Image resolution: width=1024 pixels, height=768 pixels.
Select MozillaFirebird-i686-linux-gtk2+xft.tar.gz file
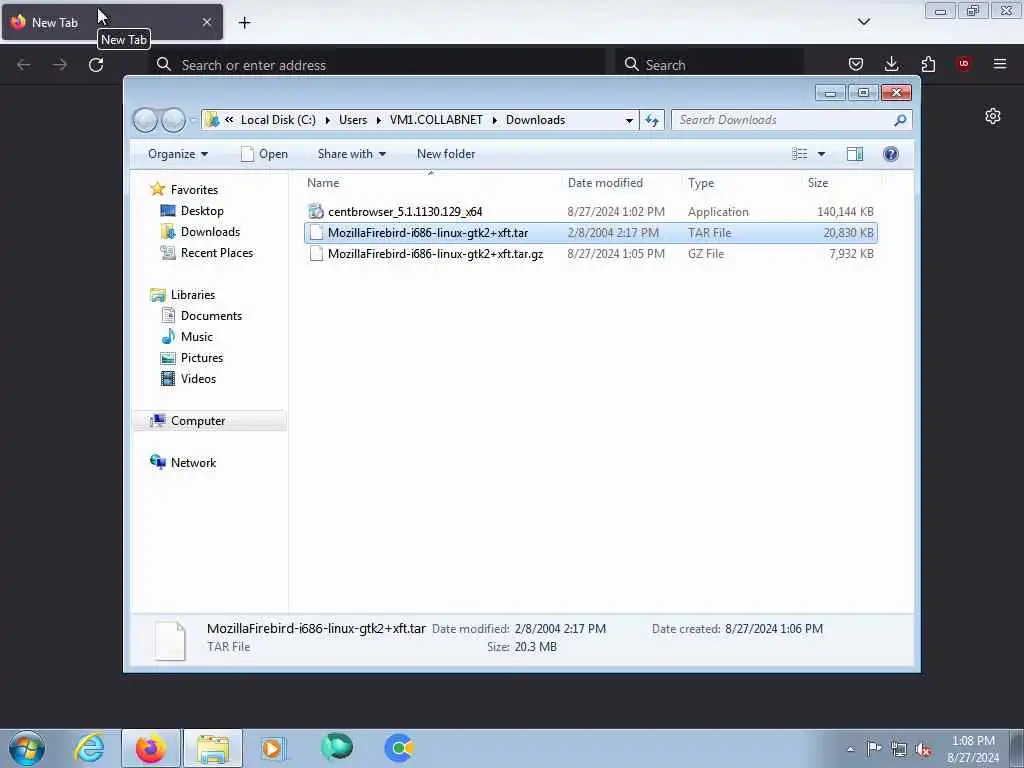click(x=590, y=253)
